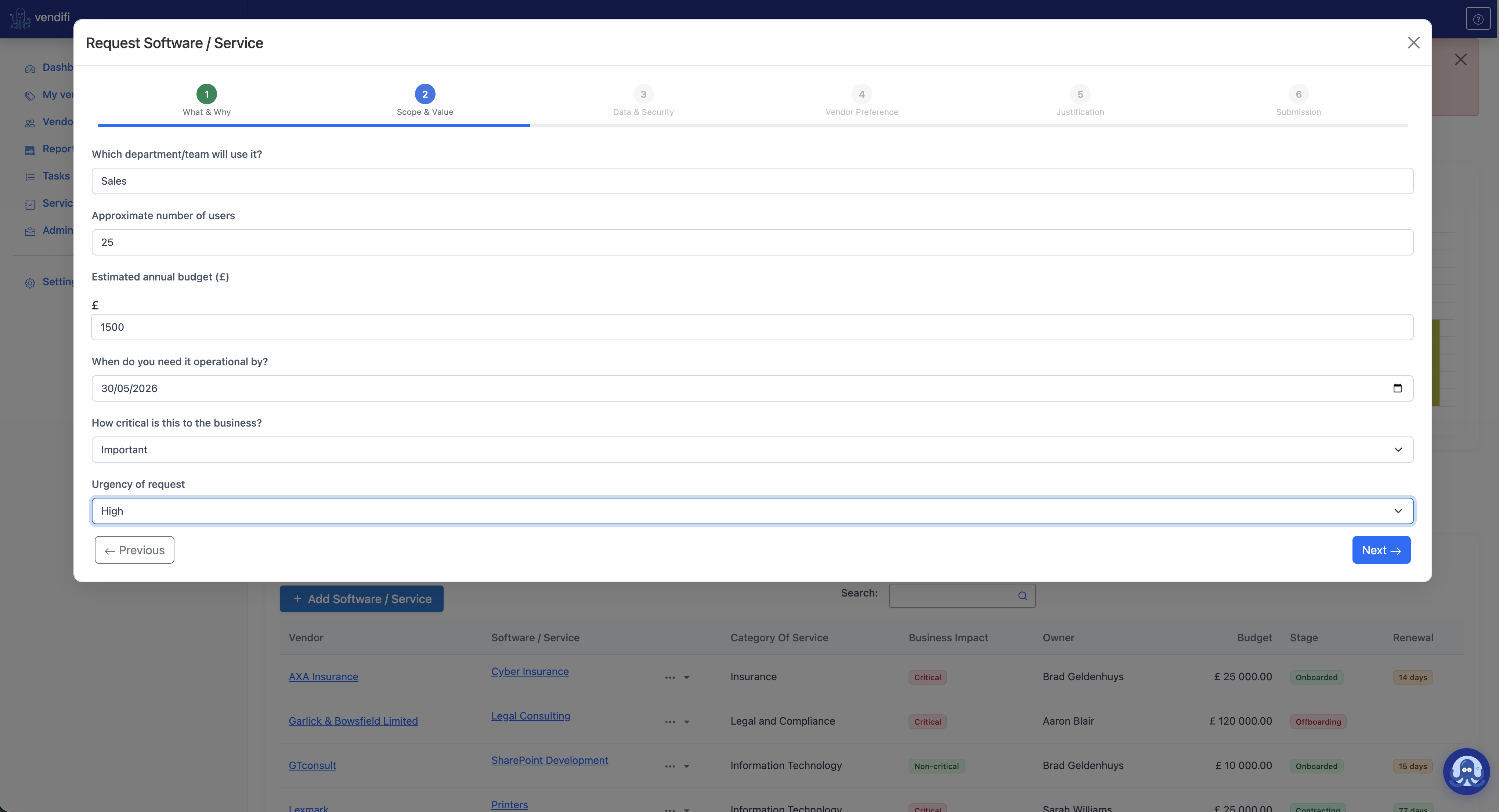Jump to step 3 Data & Security
1499x812 pixels.
(643, 100)
